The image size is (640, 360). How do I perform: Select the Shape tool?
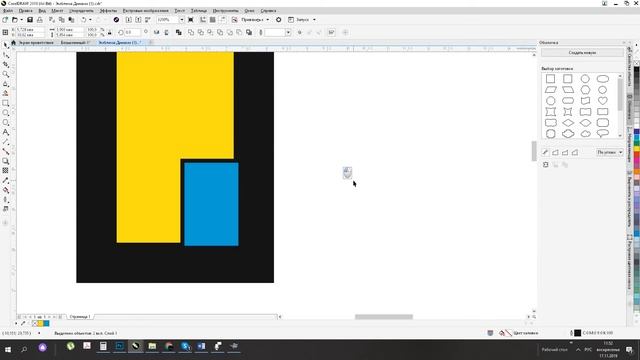[5, 55]
